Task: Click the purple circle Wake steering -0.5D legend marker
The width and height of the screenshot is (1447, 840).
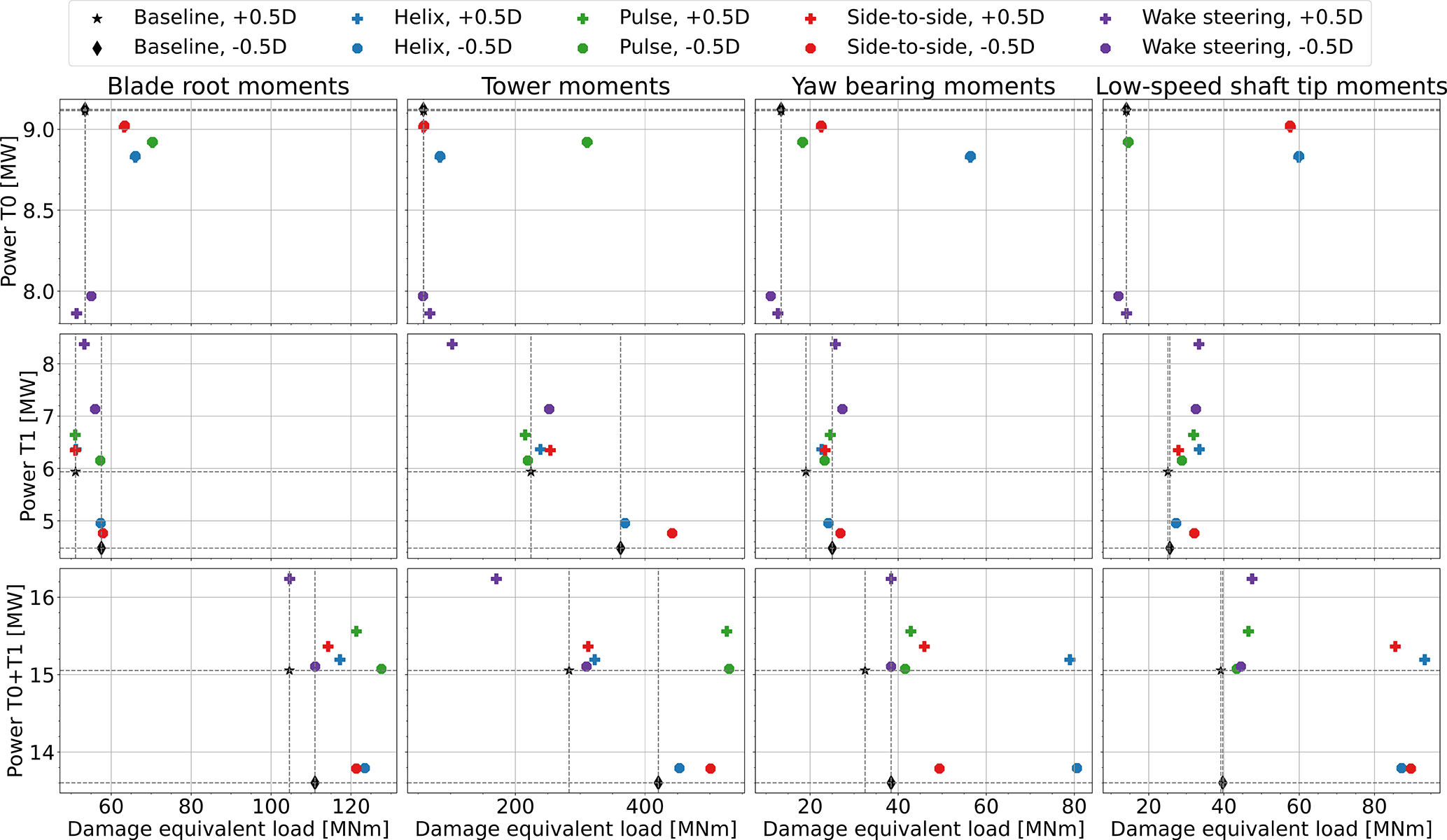Action: click(1105, 48)
